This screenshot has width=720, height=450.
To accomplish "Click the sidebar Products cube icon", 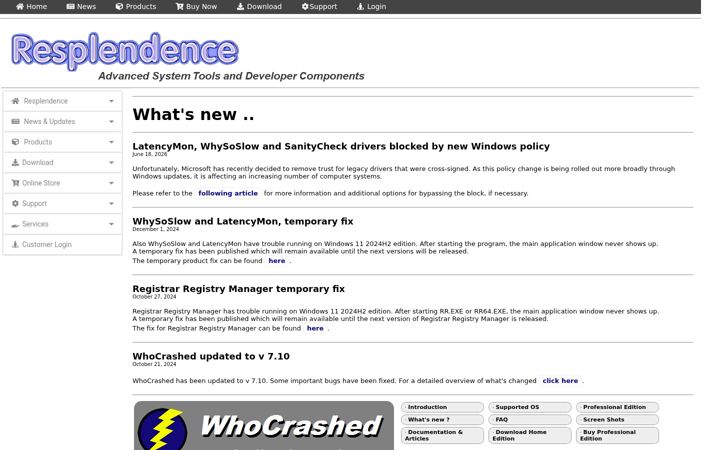I will (15, 142).
